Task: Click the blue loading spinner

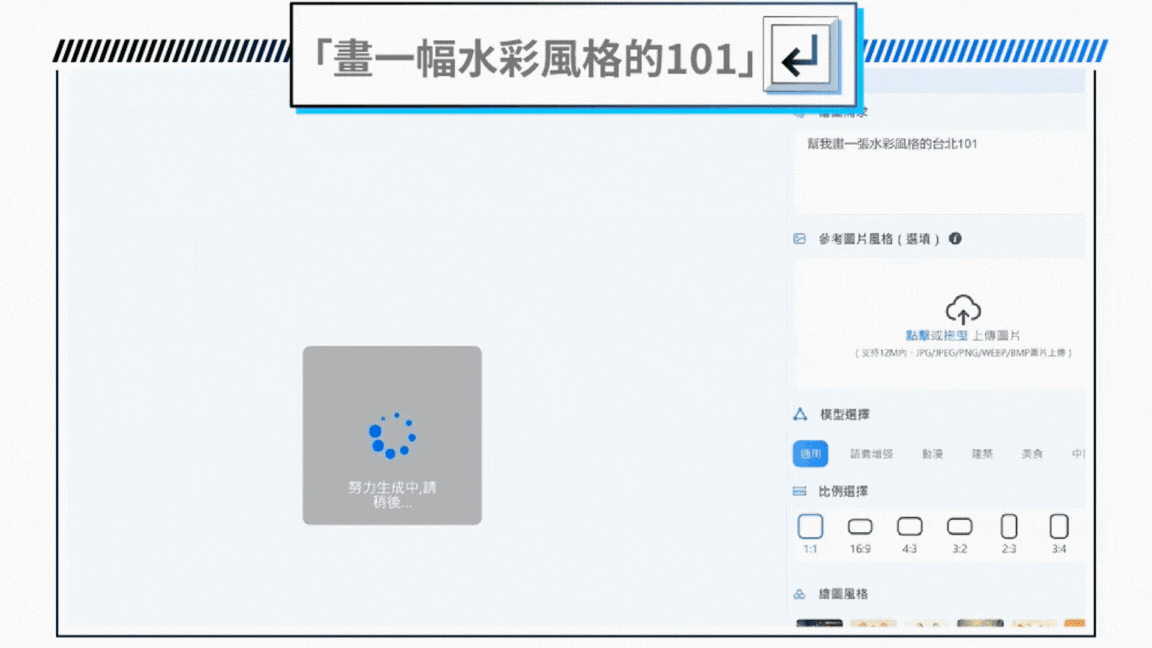Action: click(x=392, y=435)
